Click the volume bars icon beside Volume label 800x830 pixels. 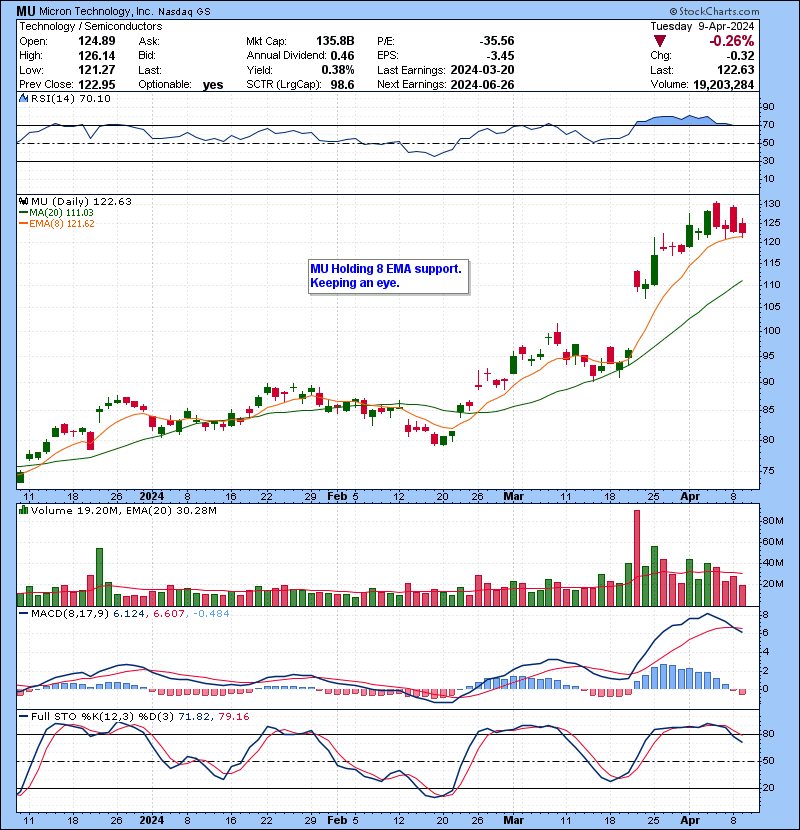click(x=24, y=510)
